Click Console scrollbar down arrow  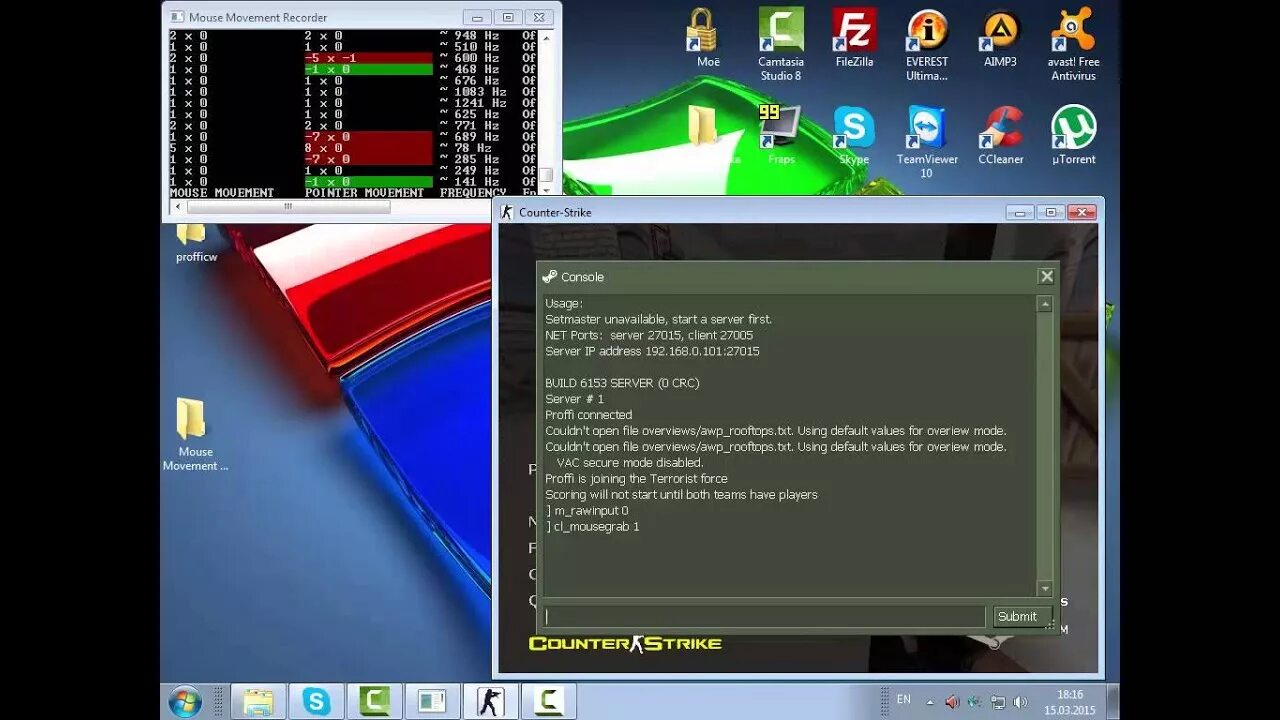pyautogui.click(x=1045, y=589)
